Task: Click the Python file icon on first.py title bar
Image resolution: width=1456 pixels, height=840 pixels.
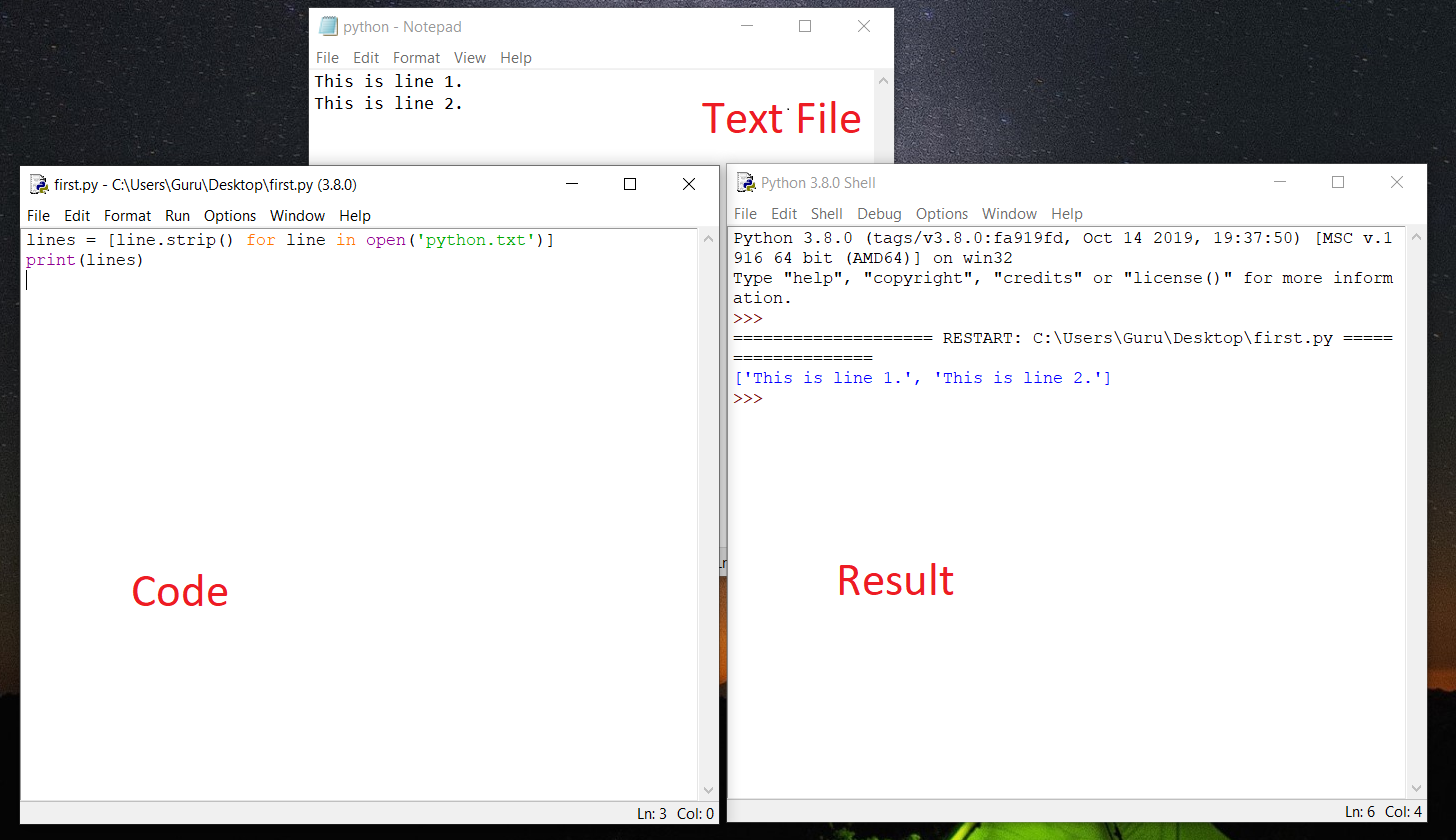Action: (x=39, y=184)
